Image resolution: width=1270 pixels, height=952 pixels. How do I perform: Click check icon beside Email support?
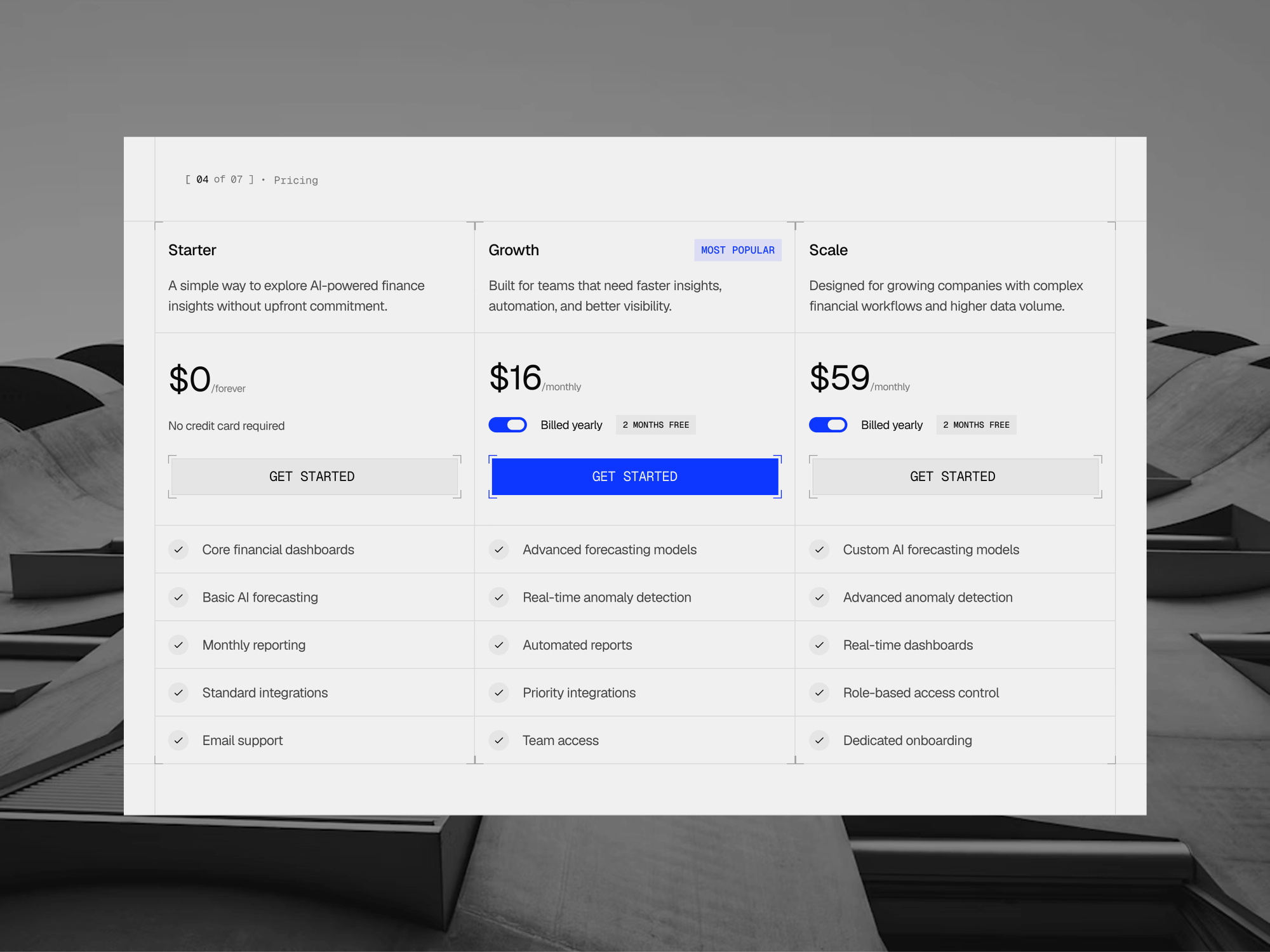pyautogui.click(x=178, y=740)
